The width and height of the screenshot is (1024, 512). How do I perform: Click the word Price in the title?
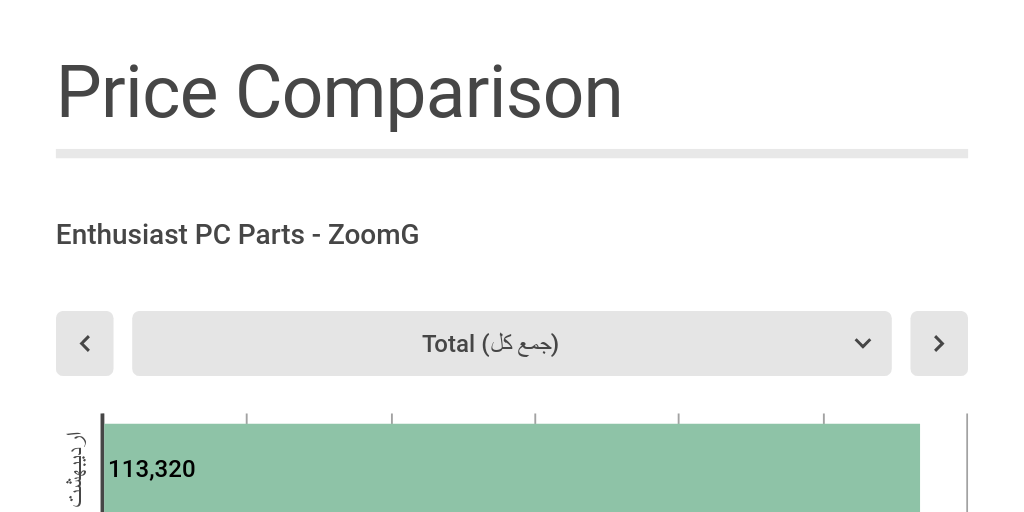click(137, 92)
